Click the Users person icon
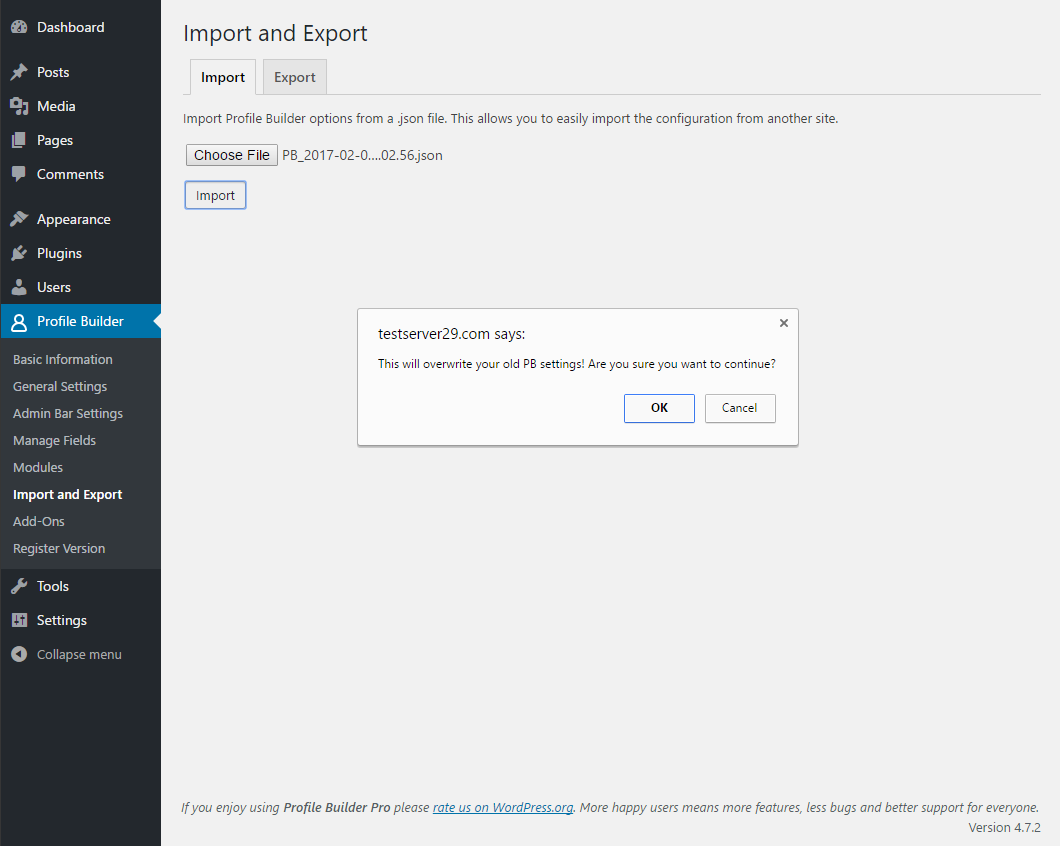This screenshot has width=1060, height=846. [19, 287]
